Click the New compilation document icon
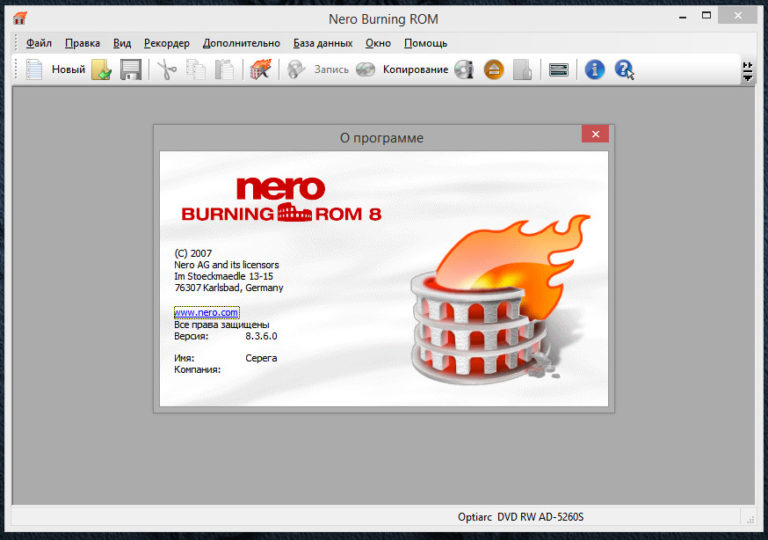This screenshot has width=768, height=540. click(34, 70)
